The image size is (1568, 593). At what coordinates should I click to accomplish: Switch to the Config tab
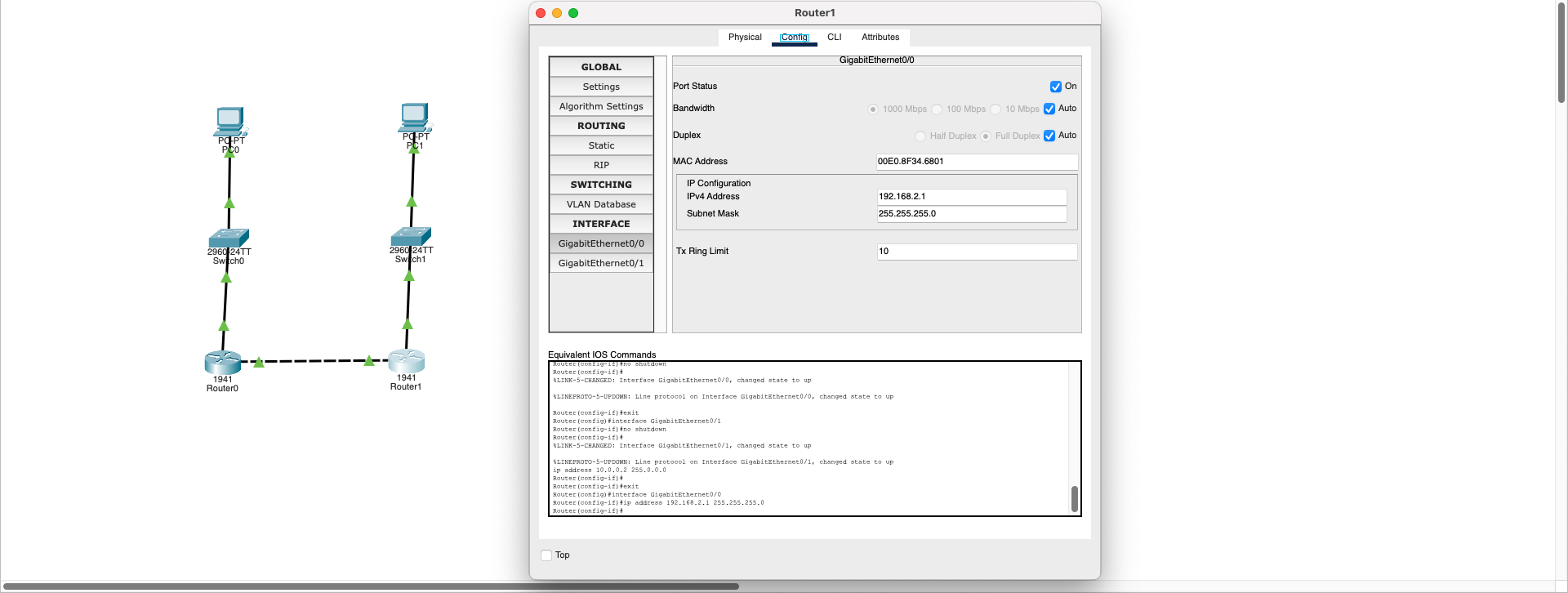795,38
